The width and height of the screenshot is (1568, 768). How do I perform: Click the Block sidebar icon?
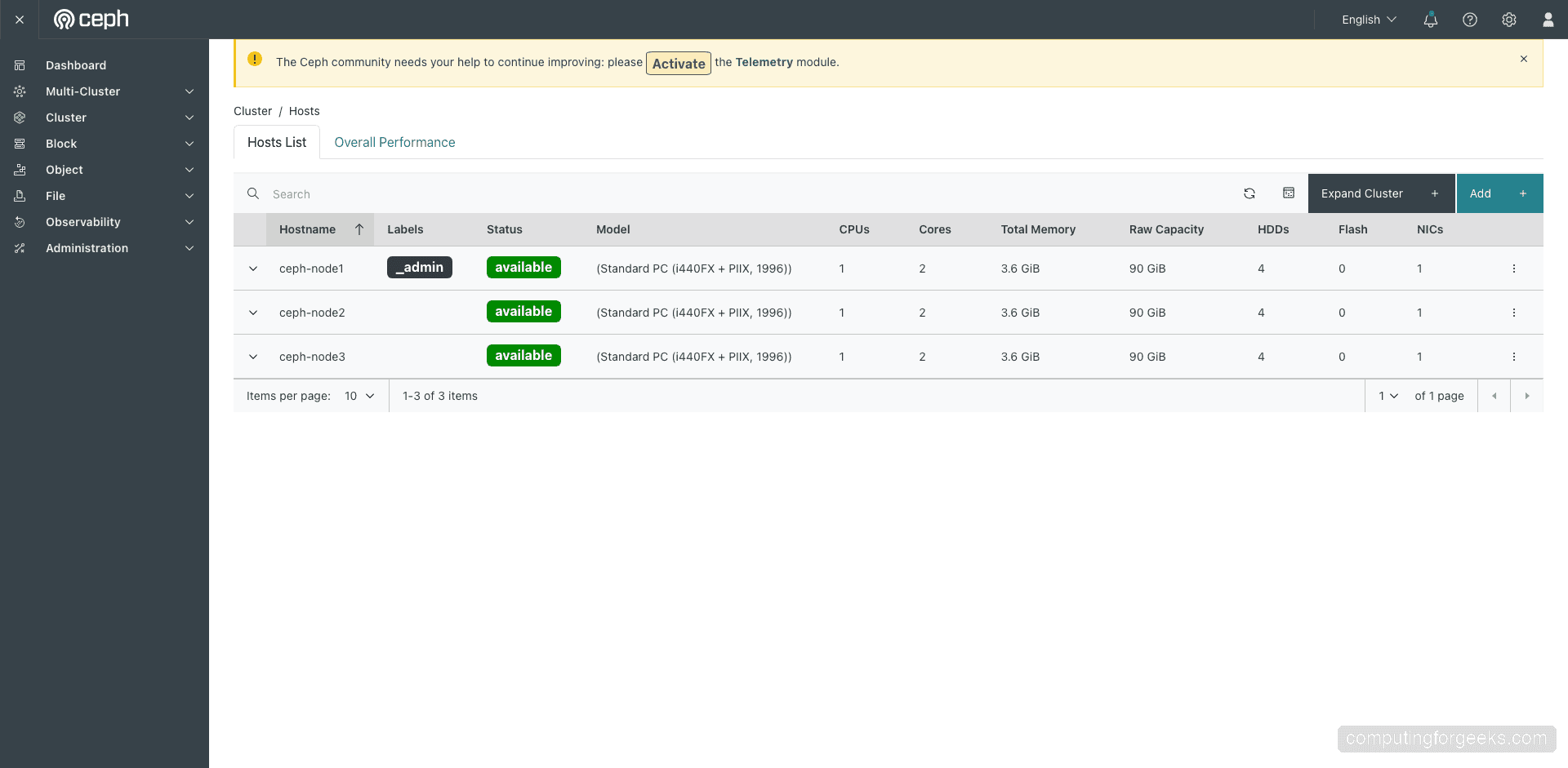click(x=20, y=144)
